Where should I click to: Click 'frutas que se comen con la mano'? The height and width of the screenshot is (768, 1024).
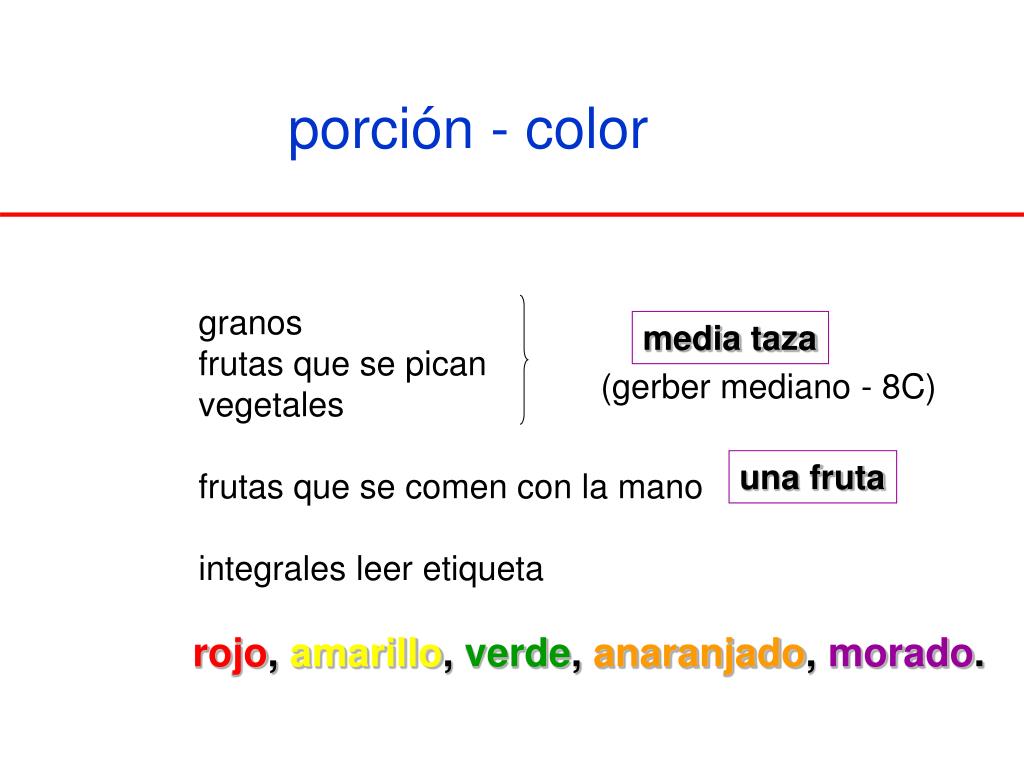point(450,488)
